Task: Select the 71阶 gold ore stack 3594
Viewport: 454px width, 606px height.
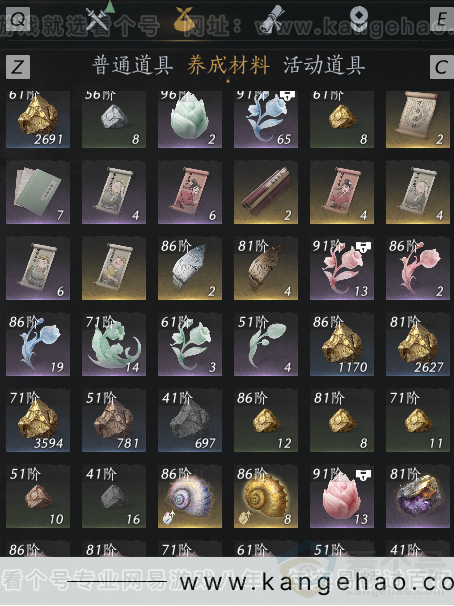Action: [38, 420]
